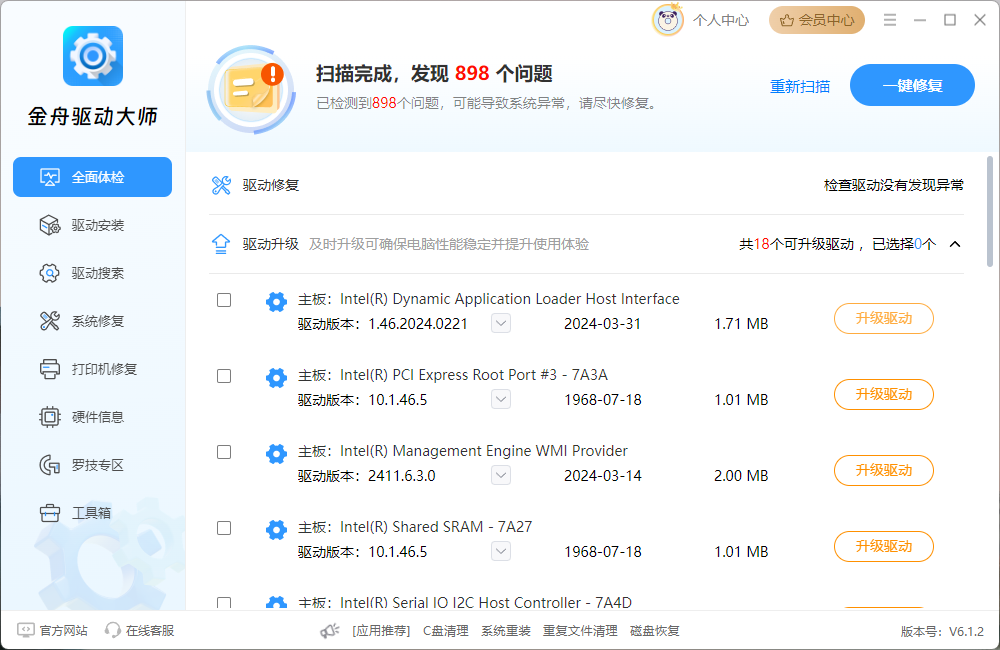1000x650 pixels.
Task: Click the 重新扫描 link
Action: coord(800,86)
